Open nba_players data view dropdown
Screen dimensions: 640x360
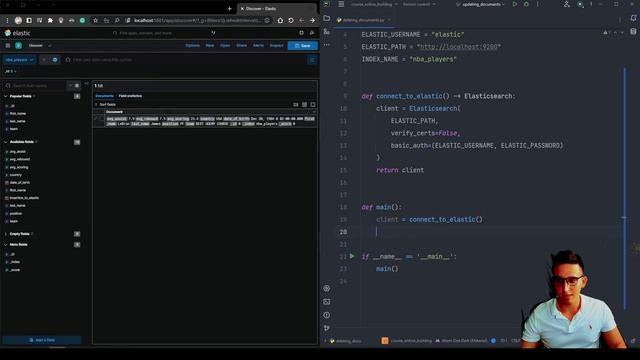click(20, 60)
